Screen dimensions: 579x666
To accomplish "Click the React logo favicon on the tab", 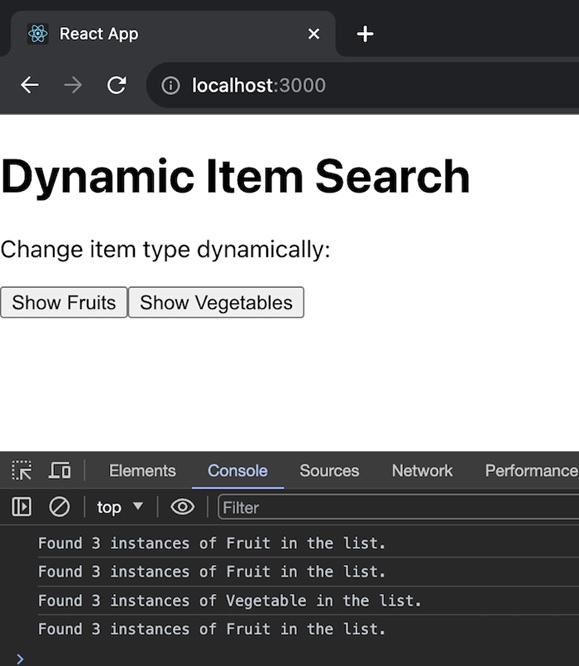I will (x=38, y=34).
